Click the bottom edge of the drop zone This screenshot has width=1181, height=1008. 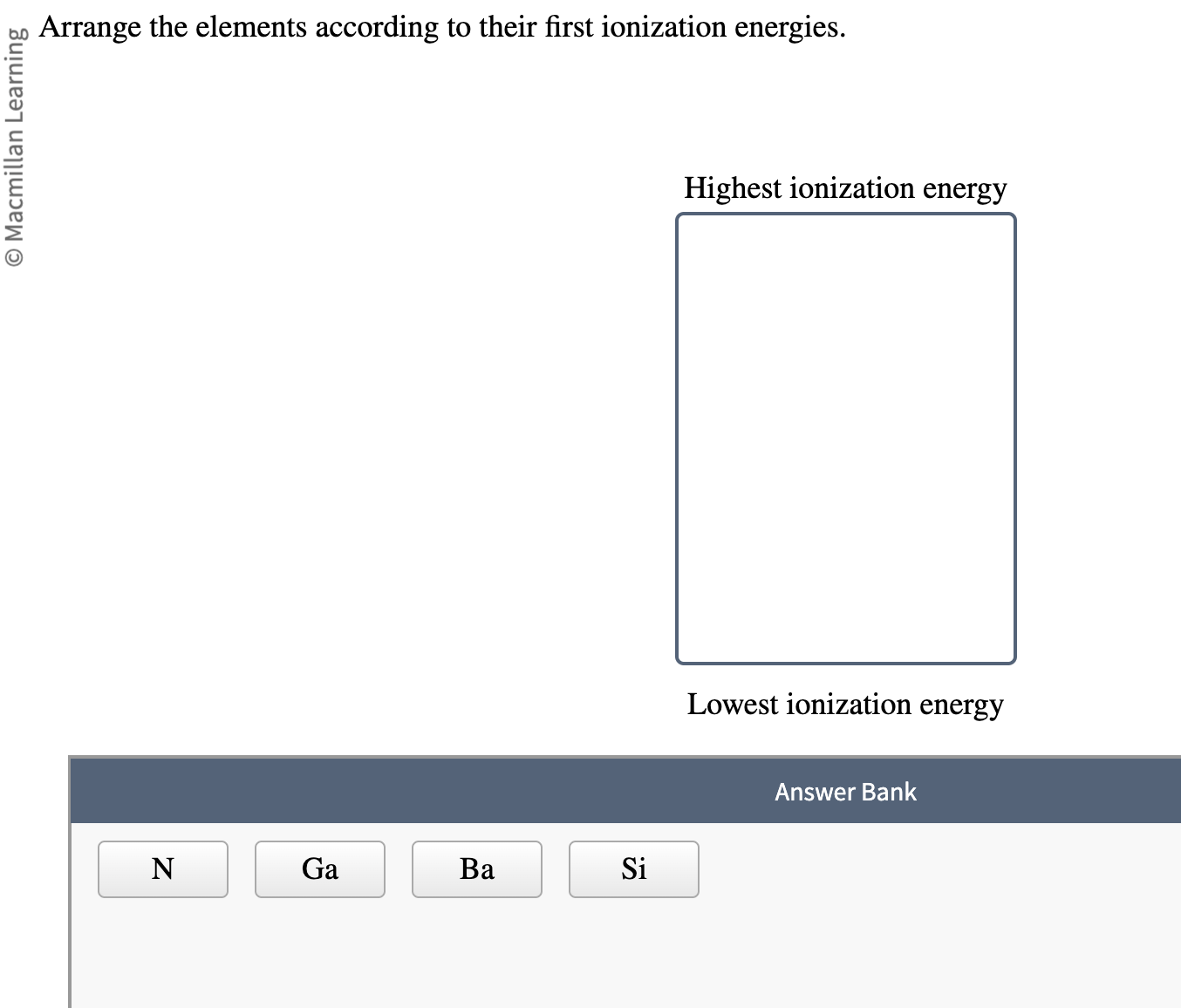point(845,663)
